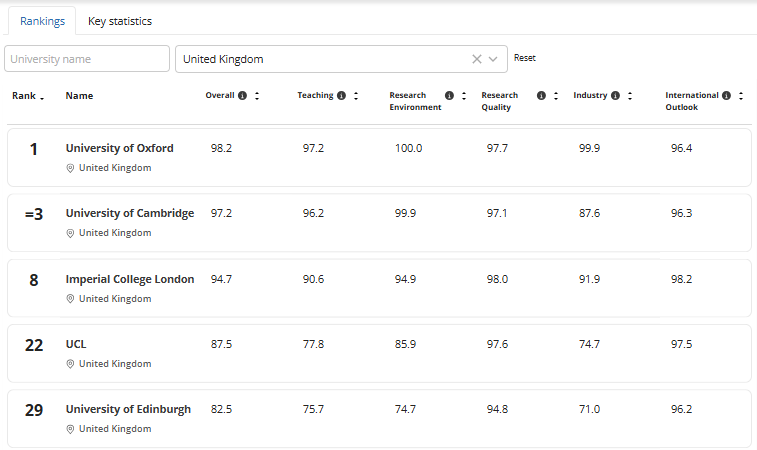Click the Industry column info icon
Screen dimensions: 757x450
coord(615,96)
